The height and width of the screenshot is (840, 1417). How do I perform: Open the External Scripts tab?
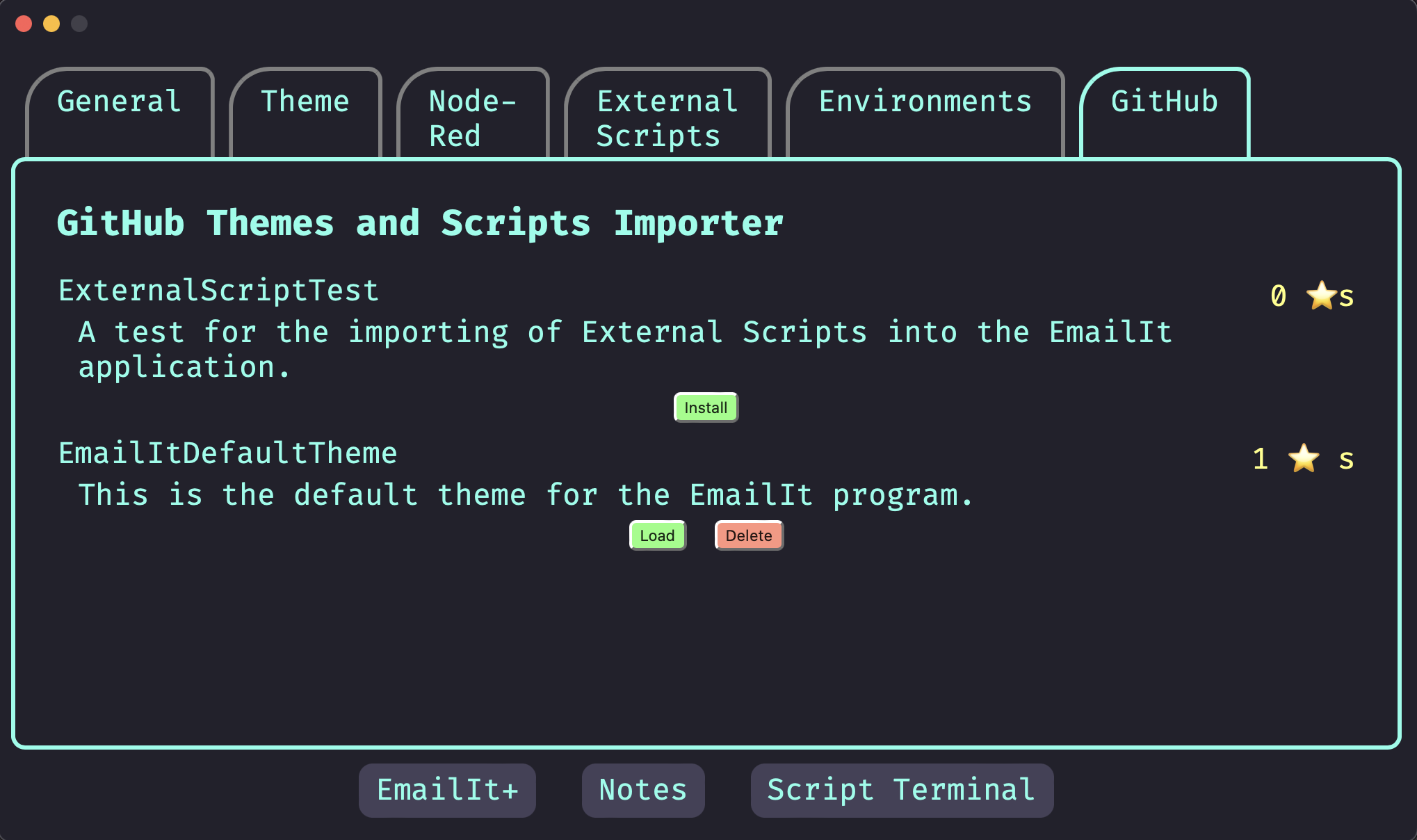tap(667, 118)
